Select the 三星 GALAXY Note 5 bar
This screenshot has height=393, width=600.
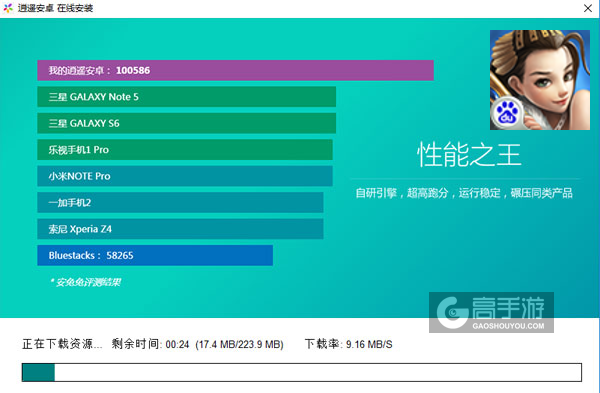[186, 97]
